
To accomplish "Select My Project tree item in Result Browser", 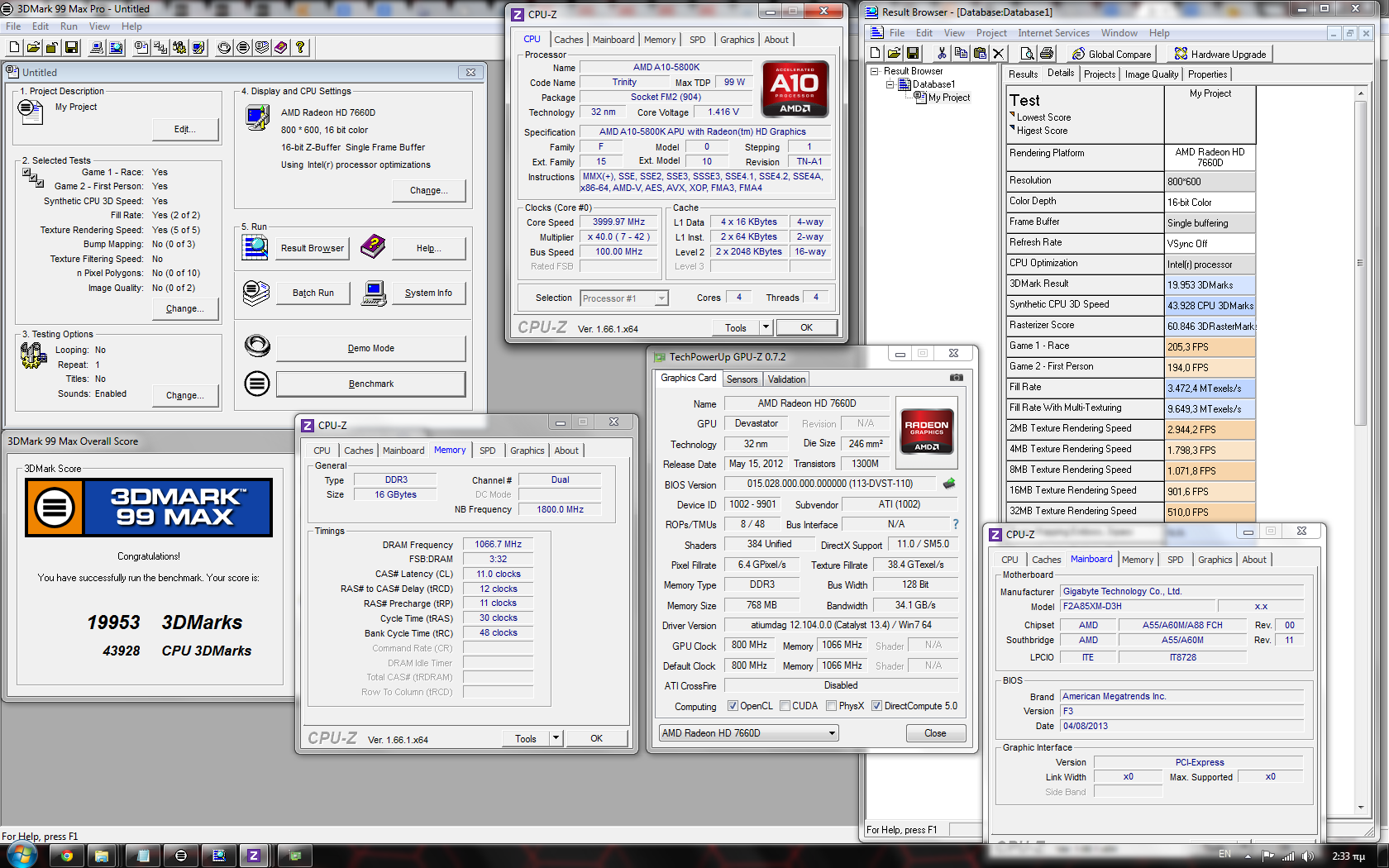I will pos(949,98).
